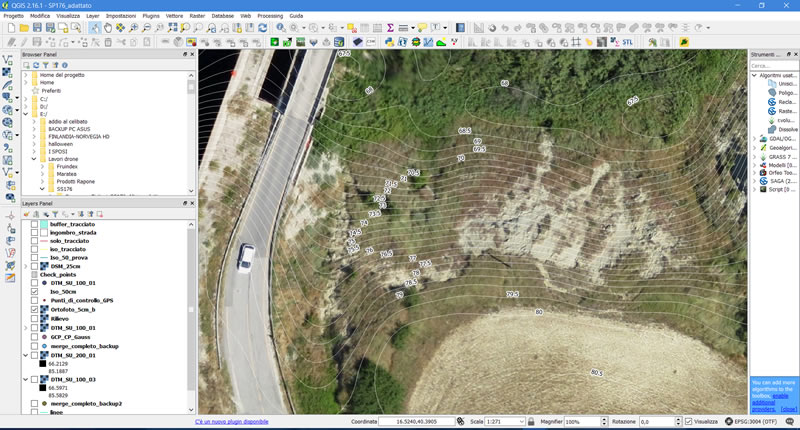Collapse the Lavori drone folder
The image size is (800, 430).
[34, 159]
